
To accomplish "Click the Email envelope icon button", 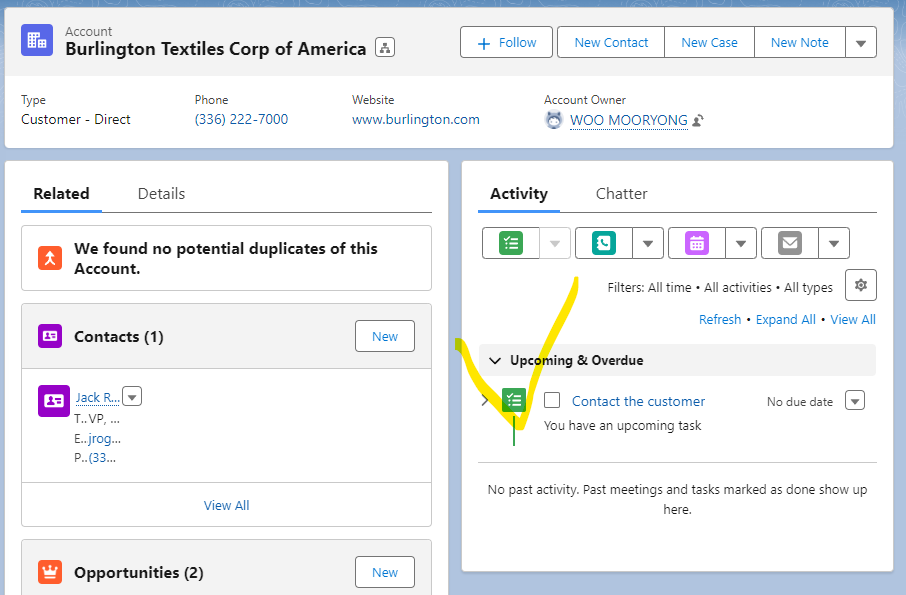I will pos(790,243).
